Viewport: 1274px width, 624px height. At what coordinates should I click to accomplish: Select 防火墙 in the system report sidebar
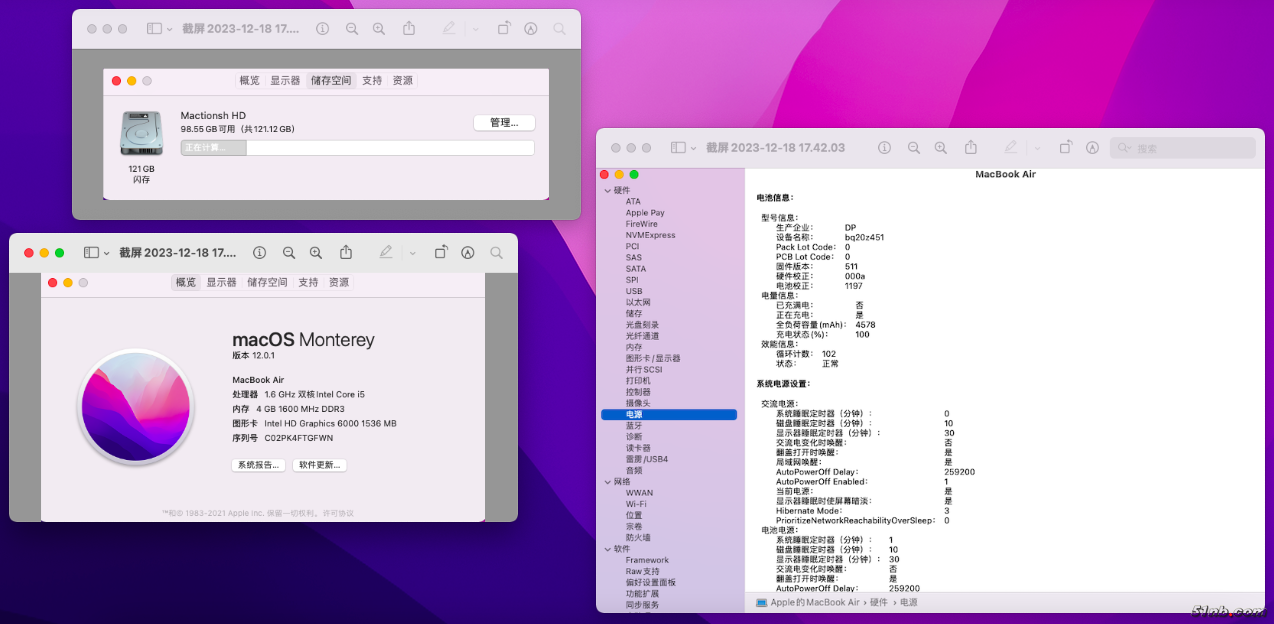638,537
